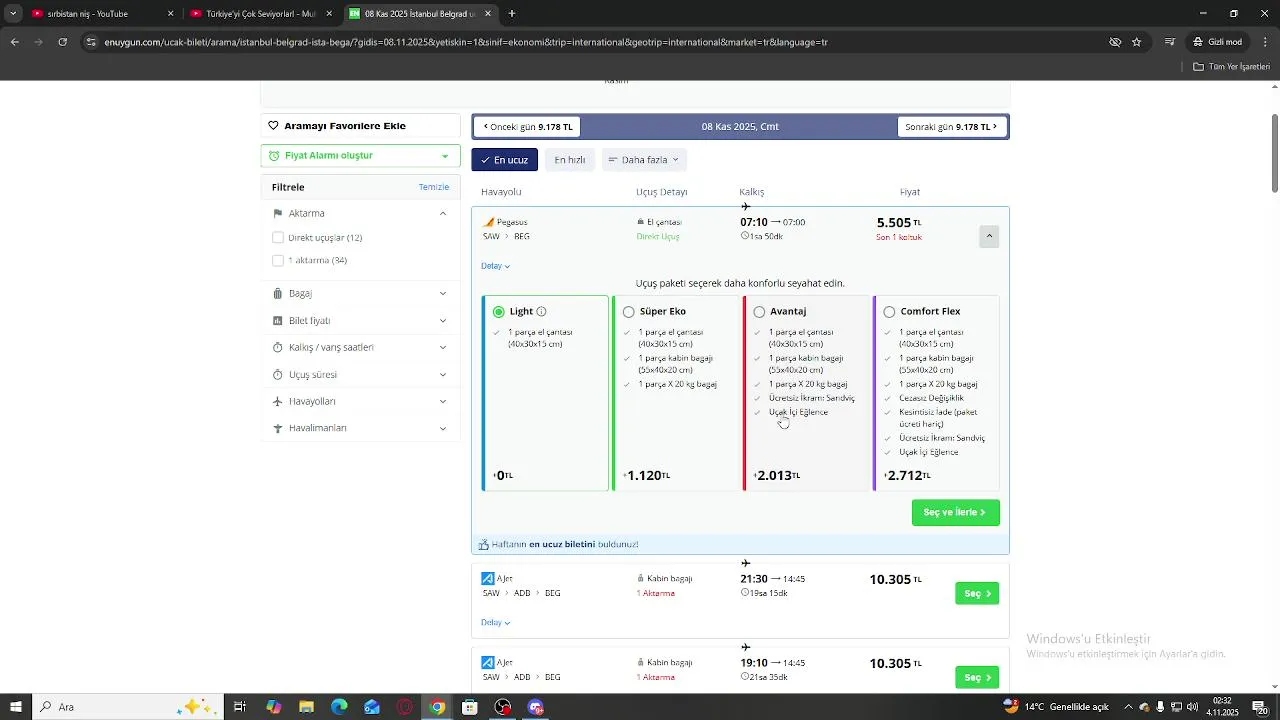Expand the Havayolları filter

point(443,401)
